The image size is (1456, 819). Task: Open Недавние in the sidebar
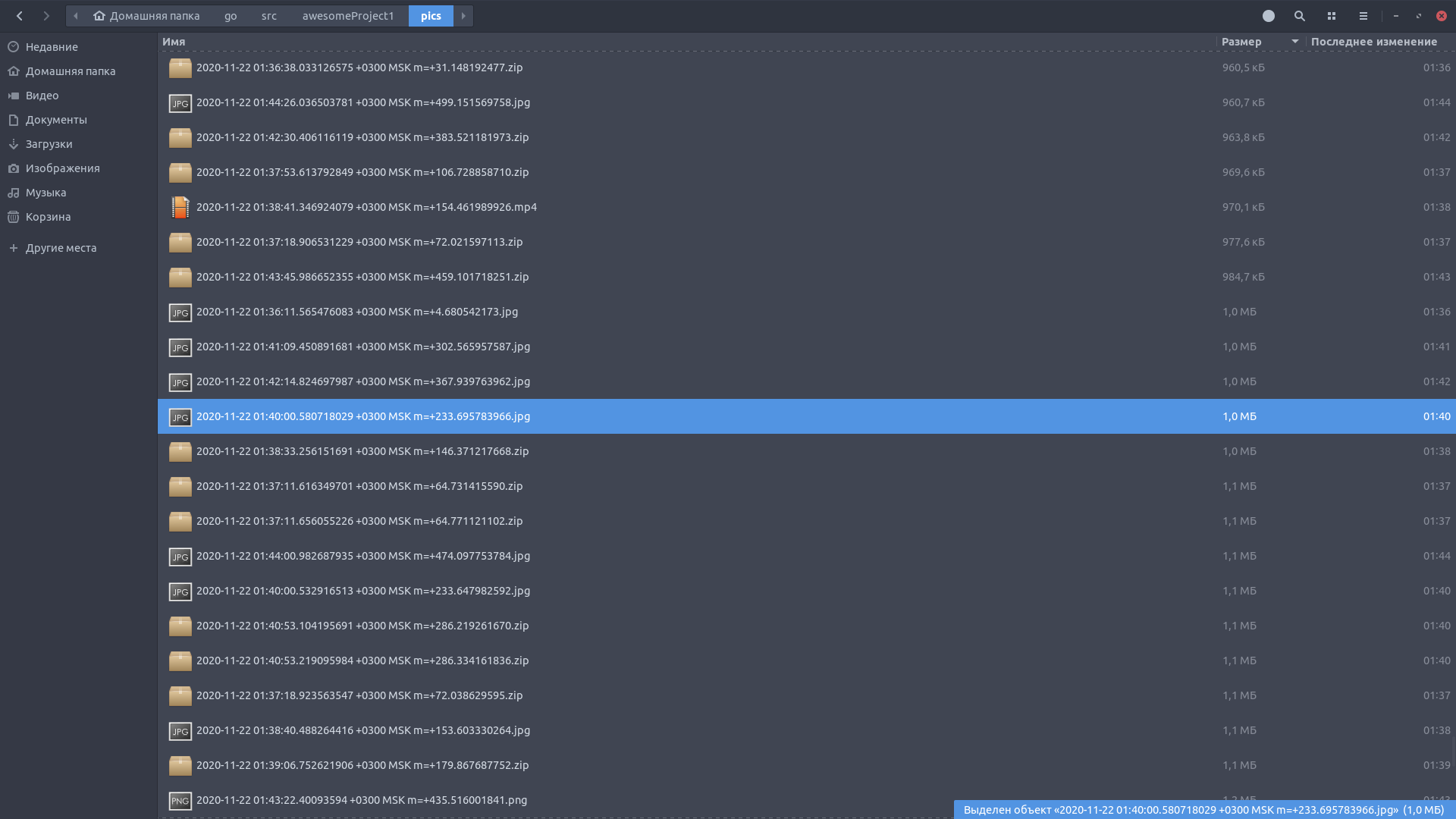tap(52, 47)
